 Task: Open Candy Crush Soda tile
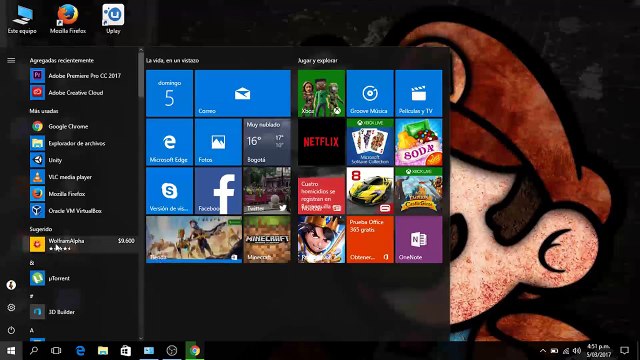click(419, 142)
